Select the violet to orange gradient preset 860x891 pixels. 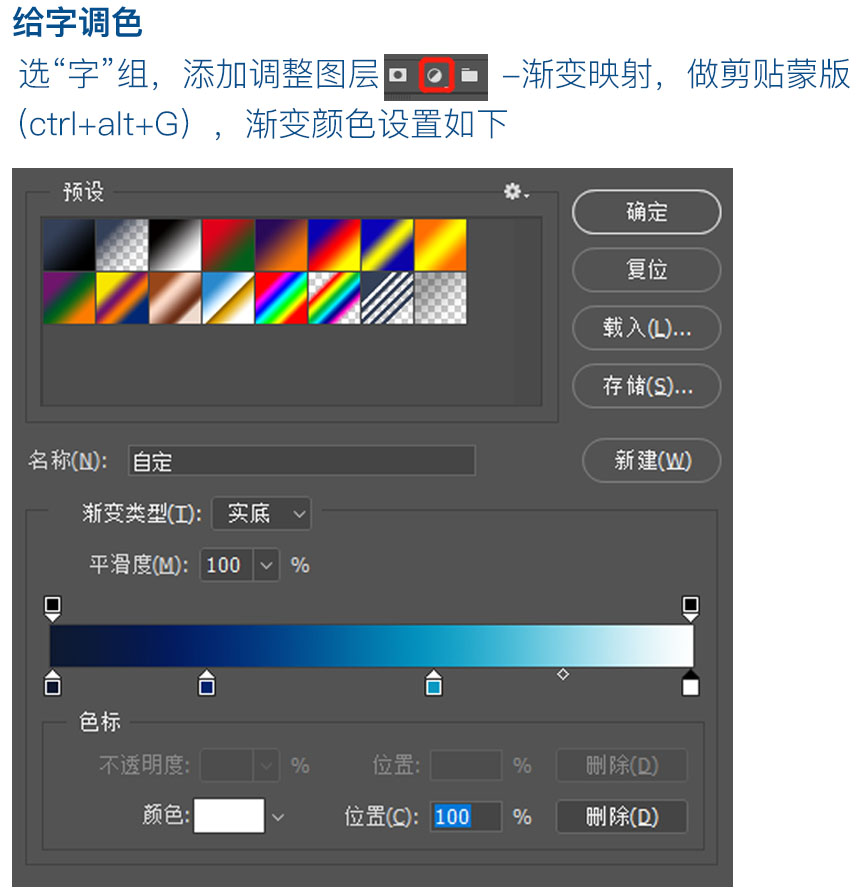(x=281, y=245)
